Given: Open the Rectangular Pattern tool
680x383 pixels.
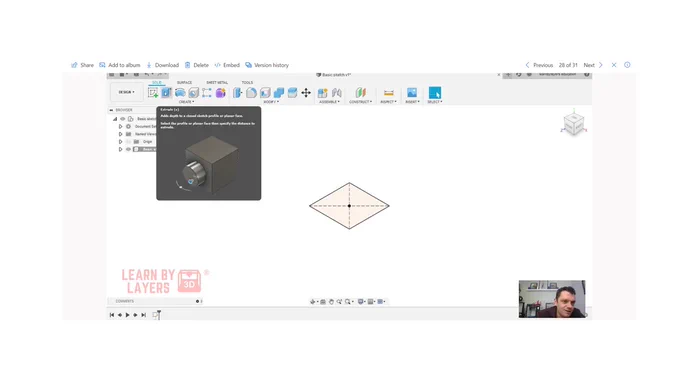Looking at the screenshot, I should (x=207, y=92).
